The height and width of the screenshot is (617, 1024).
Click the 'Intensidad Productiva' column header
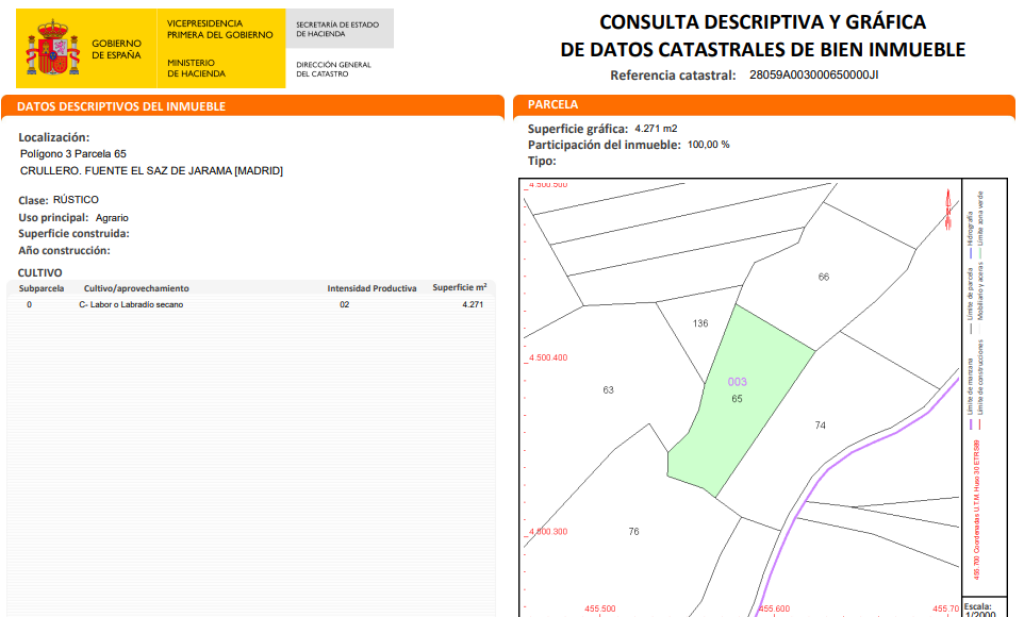[372, 289]
